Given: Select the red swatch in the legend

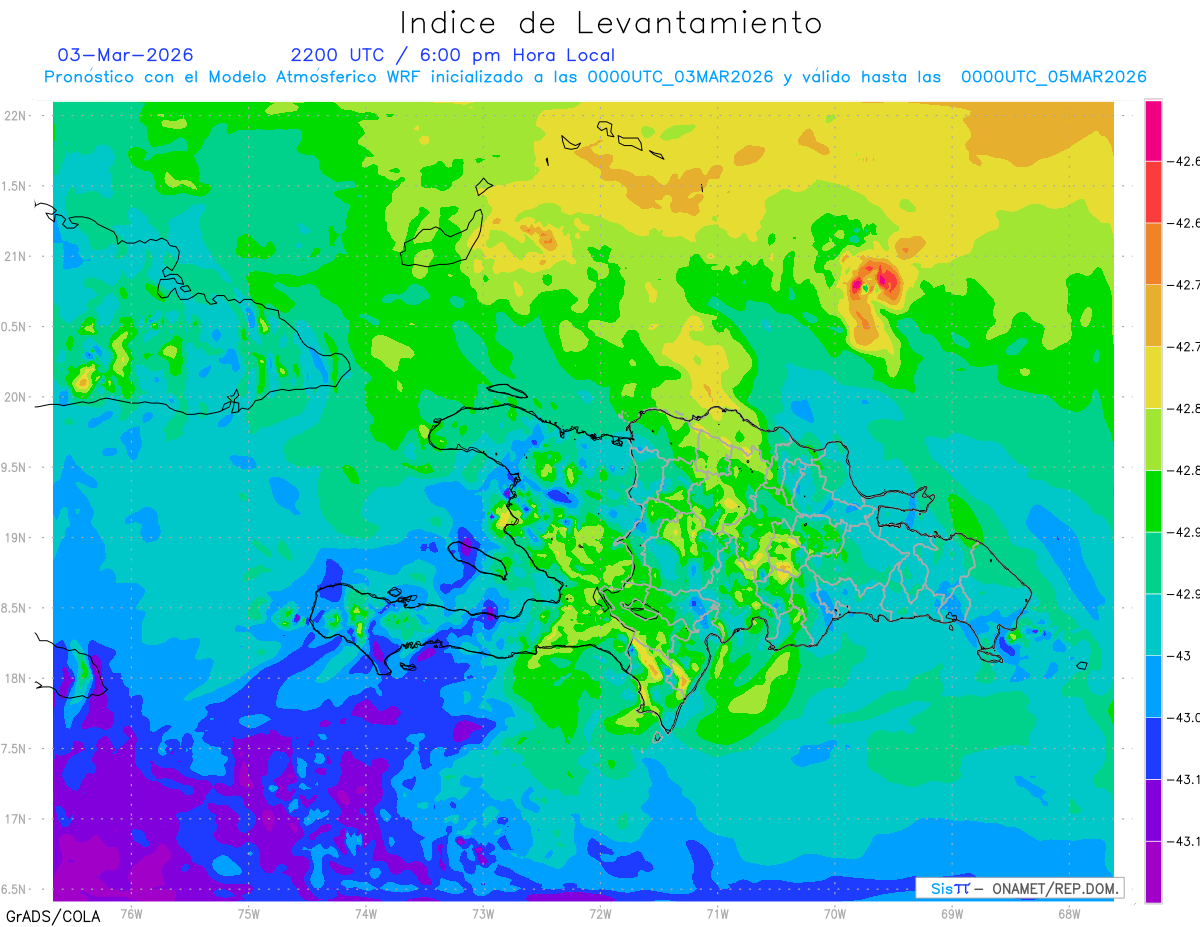Looking at the screenshot, I should coord(1153,192).
